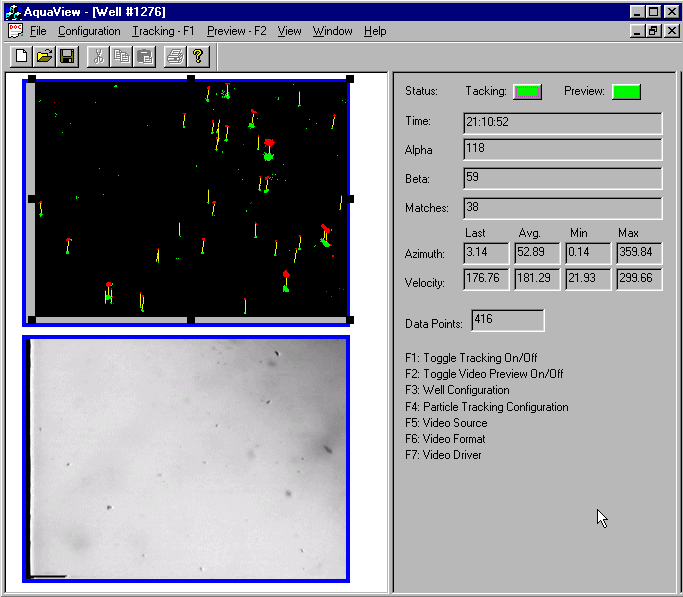Click the Print toolbar icon
The width and height of the screenshot is (683, 597).
pos(176,56)
